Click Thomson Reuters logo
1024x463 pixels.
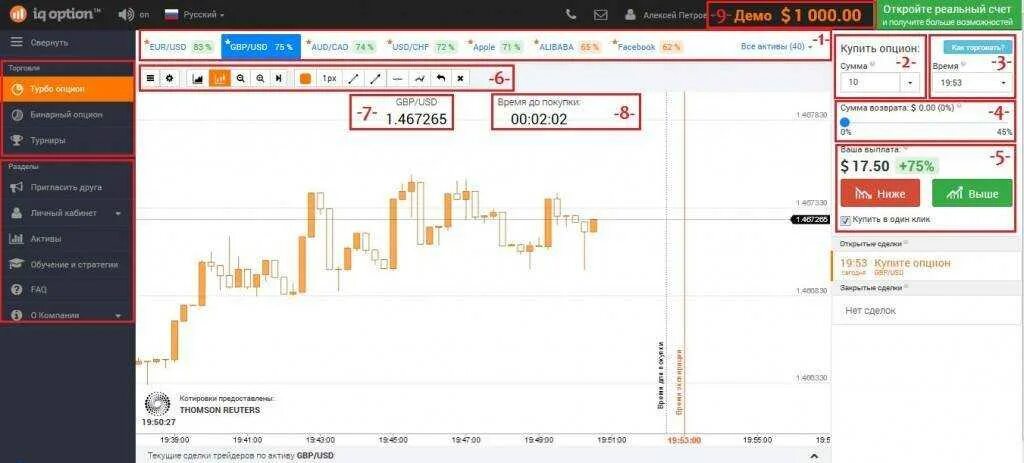157,404
